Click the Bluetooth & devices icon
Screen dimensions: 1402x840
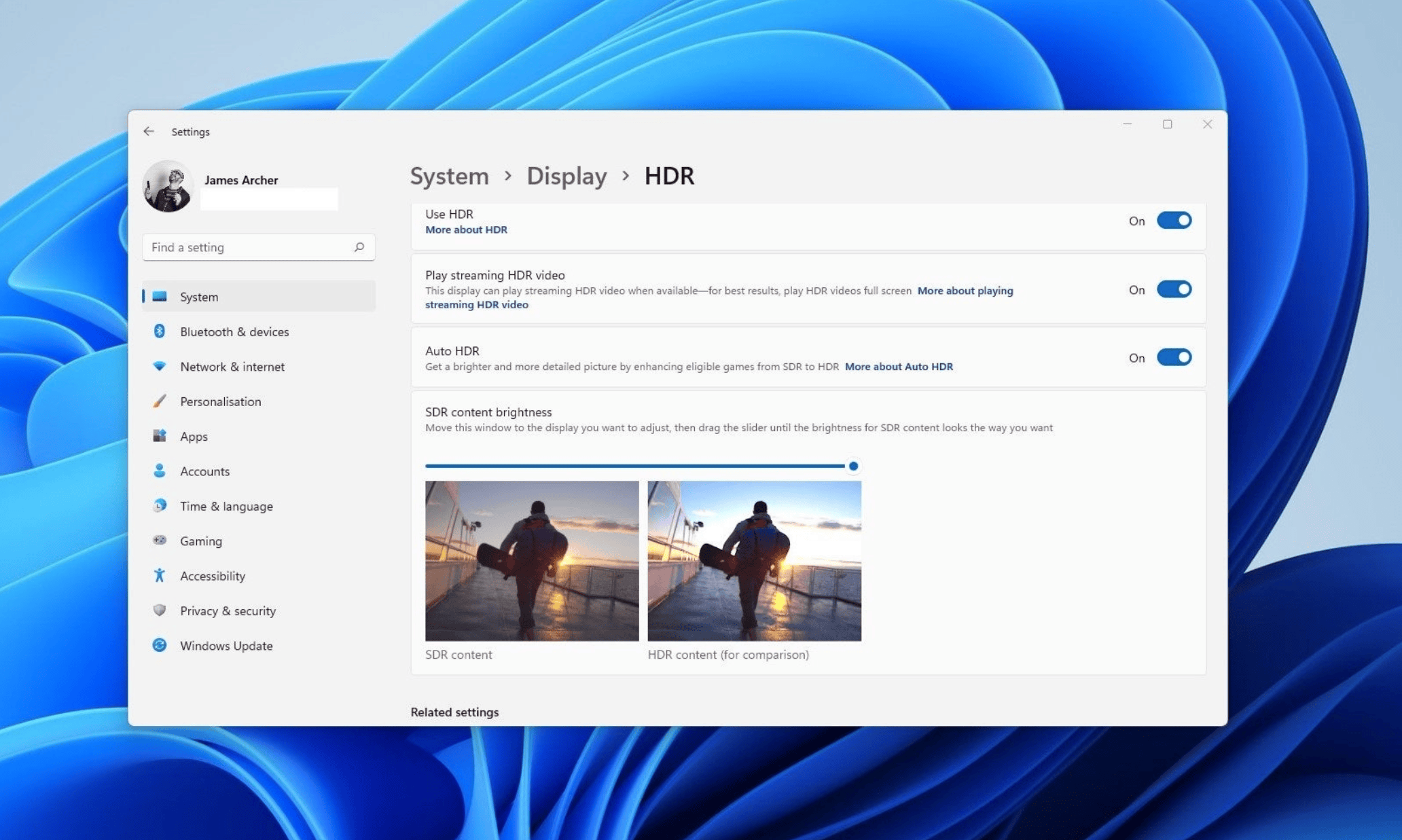tap(159, 331)
